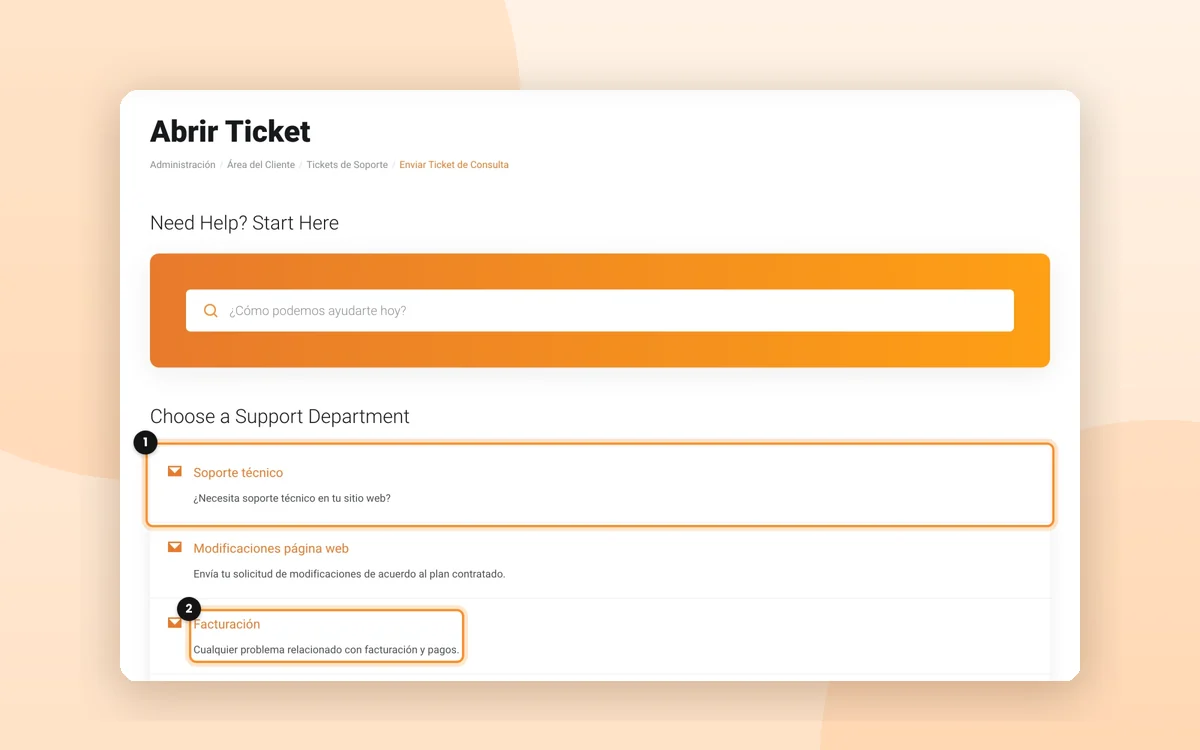
Task: Click the 'Choose a Support Department' heading
Action: [280, 417]
